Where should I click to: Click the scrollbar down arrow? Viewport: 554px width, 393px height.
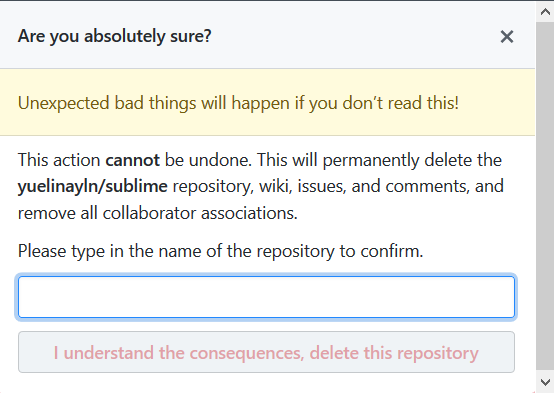(x=545, y=382)
